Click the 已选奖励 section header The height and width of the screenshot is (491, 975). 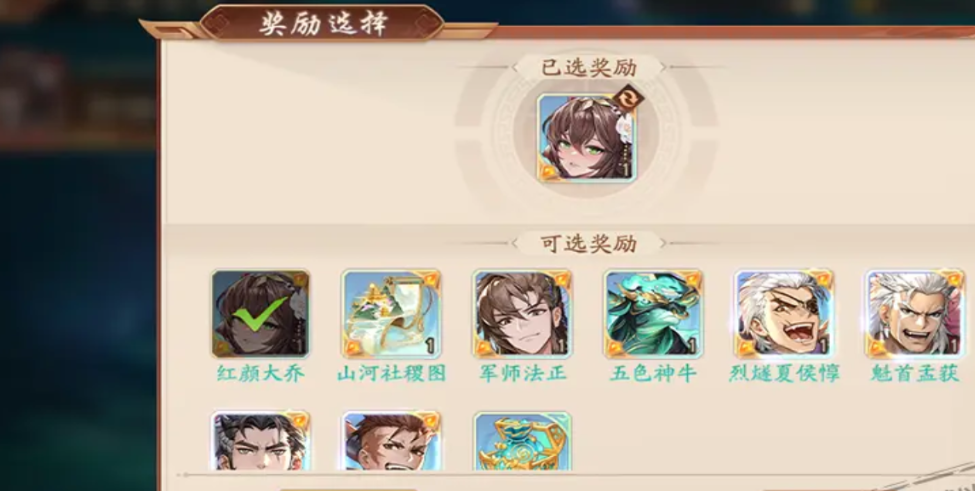588,67
